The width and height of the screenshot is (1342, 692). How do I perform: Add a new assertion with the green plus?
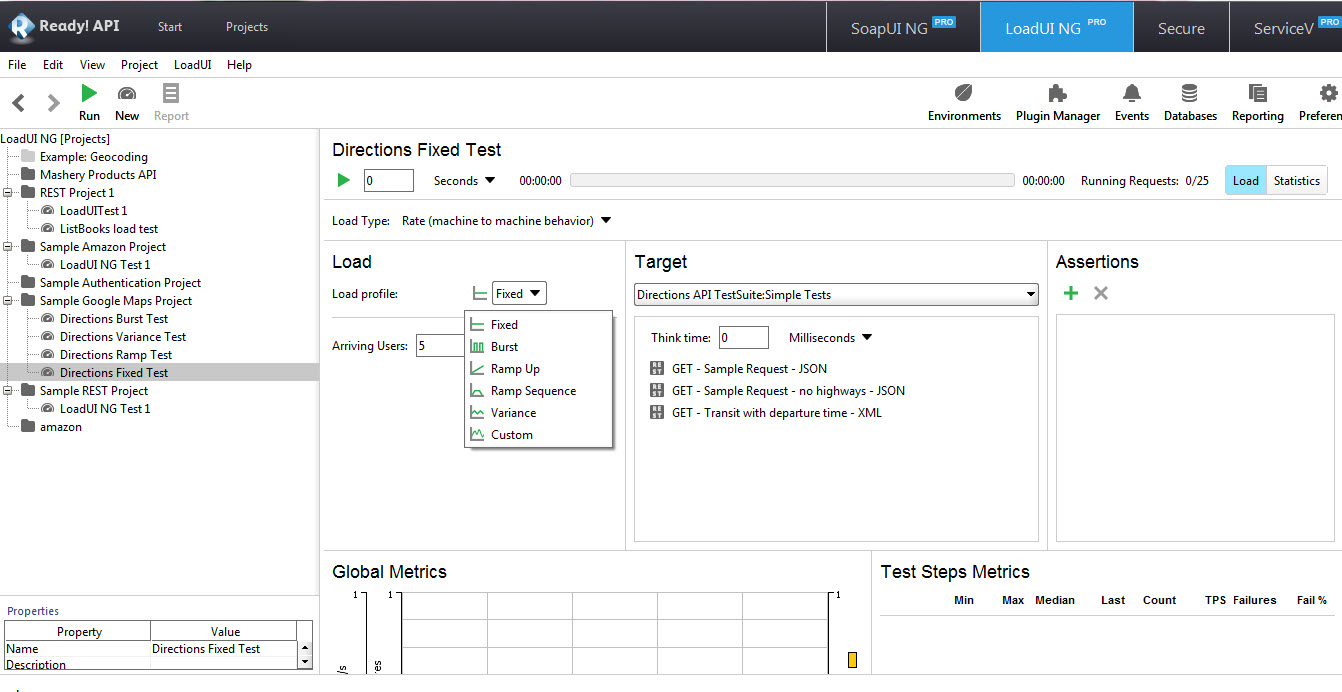click(1070, 293)
